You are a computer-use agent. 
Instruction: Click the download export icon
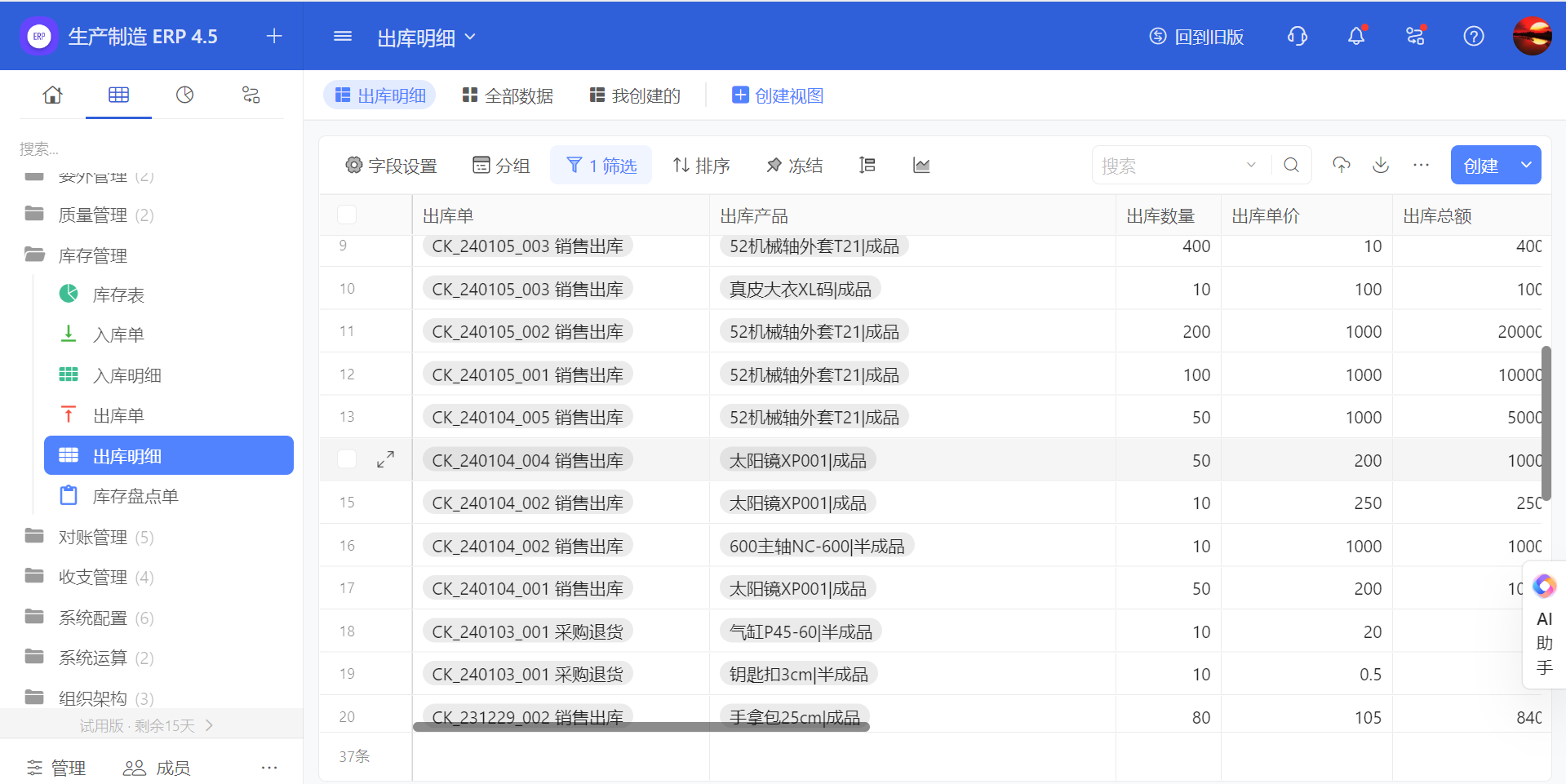pos(1380,166)
